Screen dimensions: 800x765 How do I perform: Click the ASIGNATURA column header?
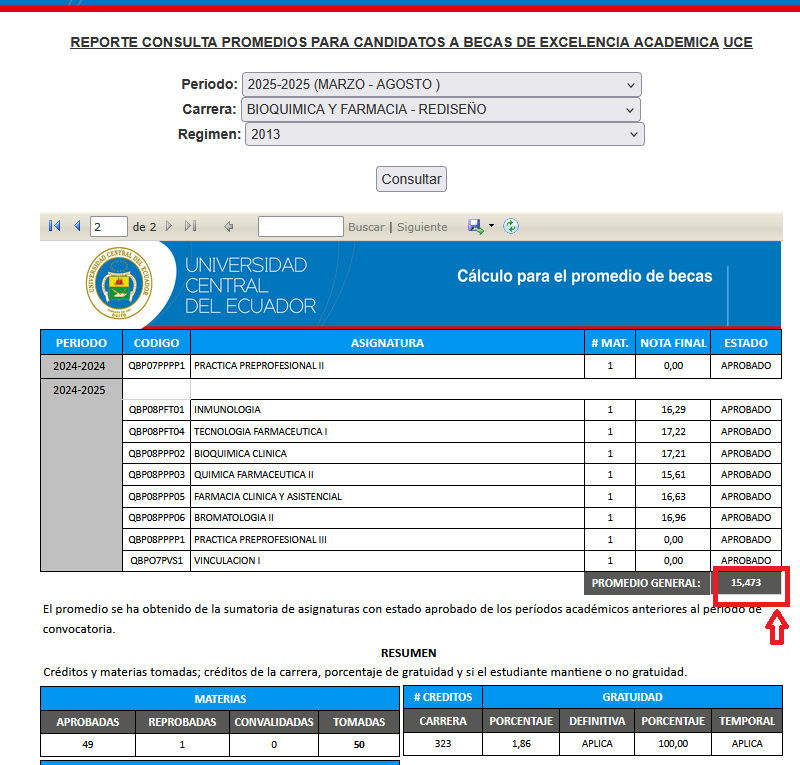[387, 343]
